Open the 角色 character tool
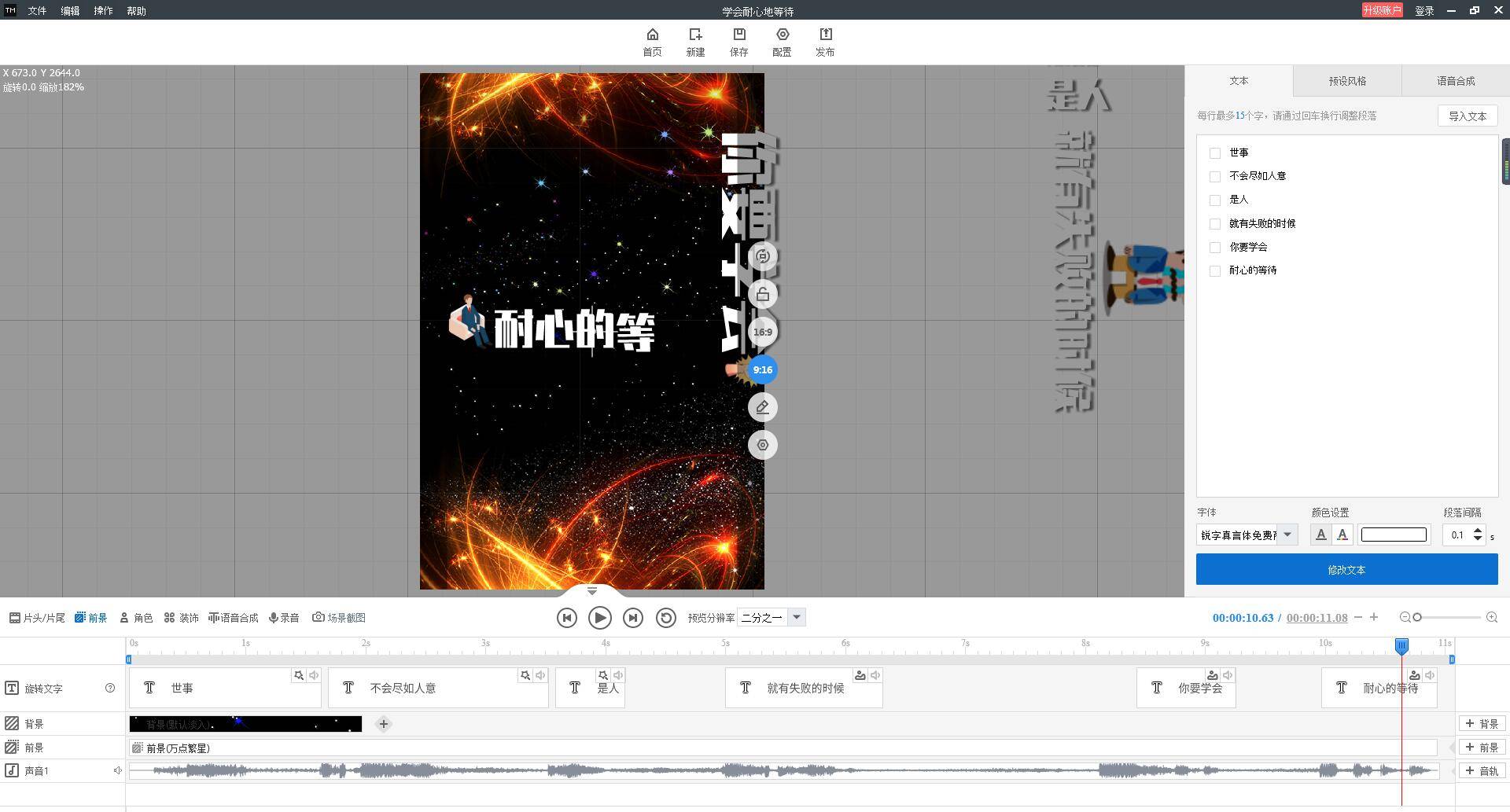 tap(136, 618)
